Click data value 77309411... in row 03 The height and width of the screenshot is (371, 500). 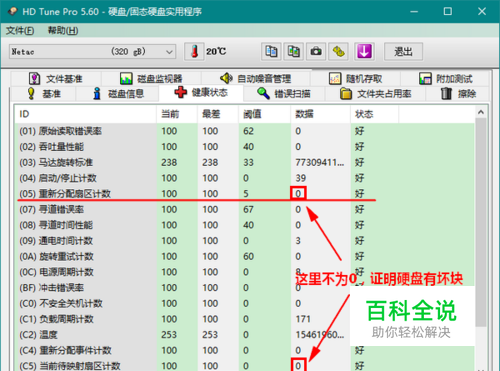[x=320, y=162]
